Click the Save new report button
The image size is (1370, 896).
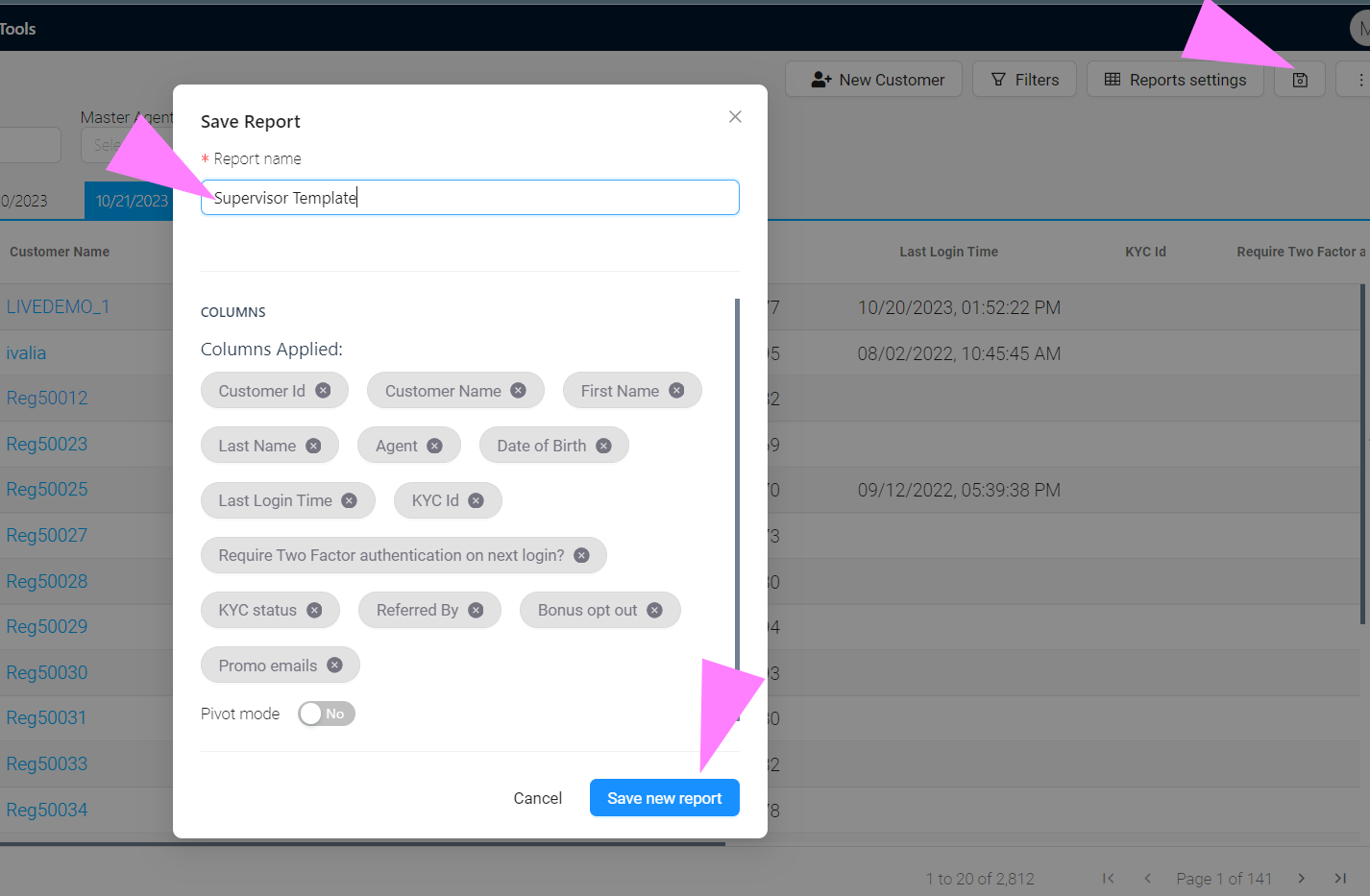point(664,797)
